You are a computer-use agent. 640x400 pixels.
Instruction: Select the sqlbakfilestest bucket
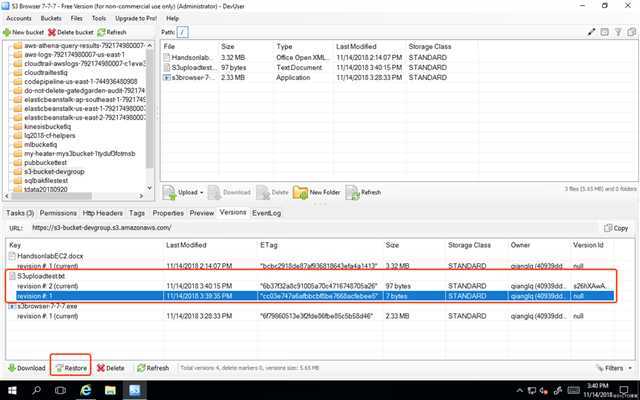(46, 180)
